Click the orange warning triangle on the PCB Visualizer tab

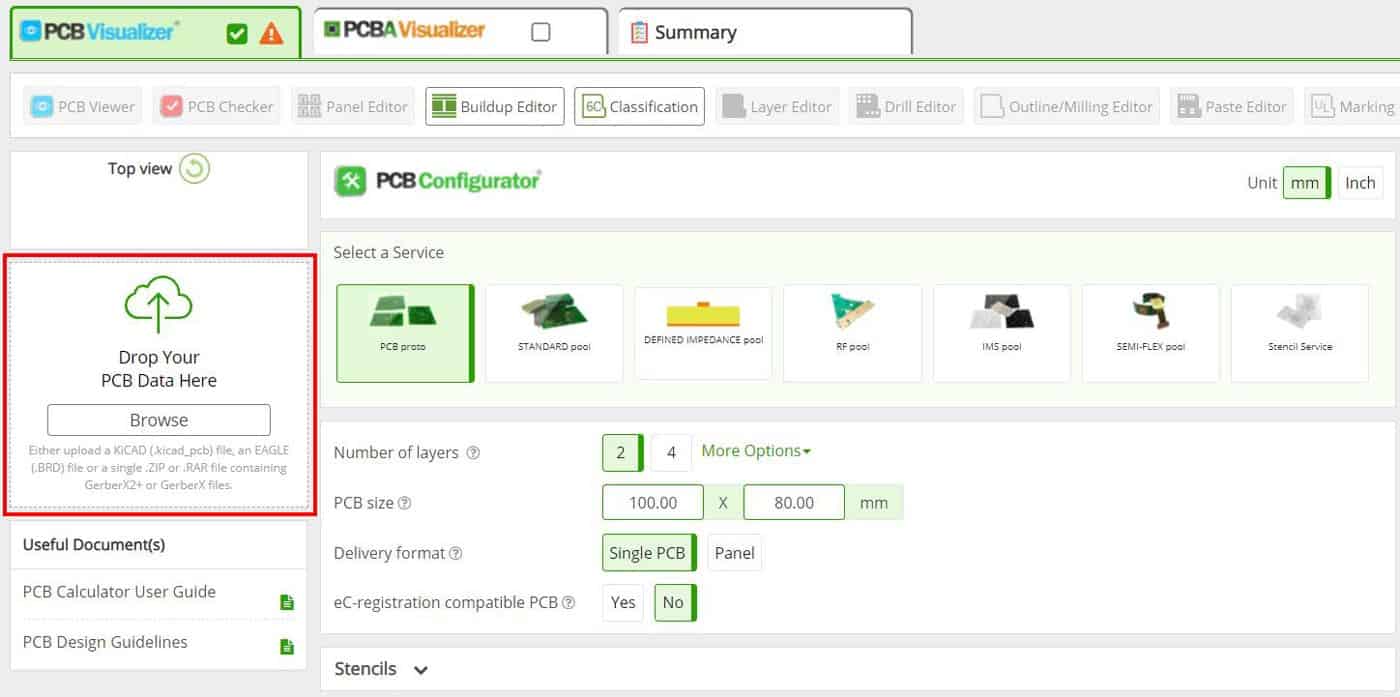pyautogui.click(x=271, y=34)
